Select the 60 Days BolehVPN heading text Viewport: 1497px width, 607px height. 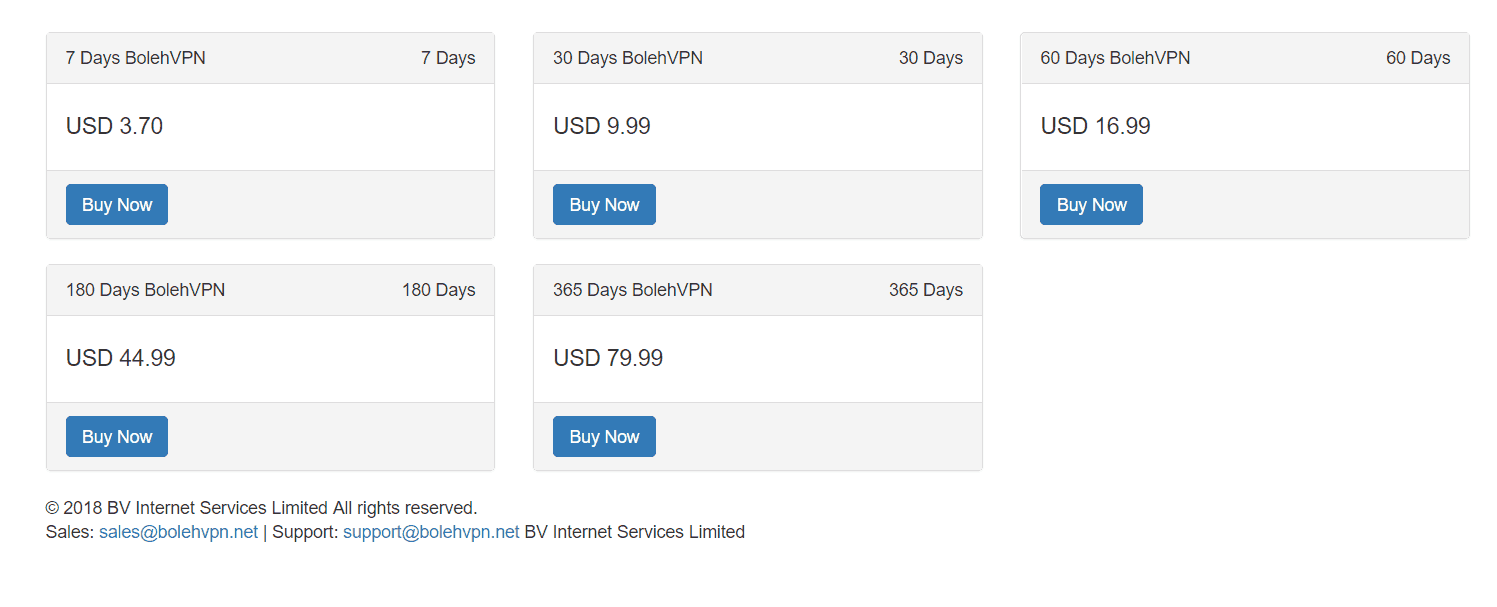pos(1115,58)
